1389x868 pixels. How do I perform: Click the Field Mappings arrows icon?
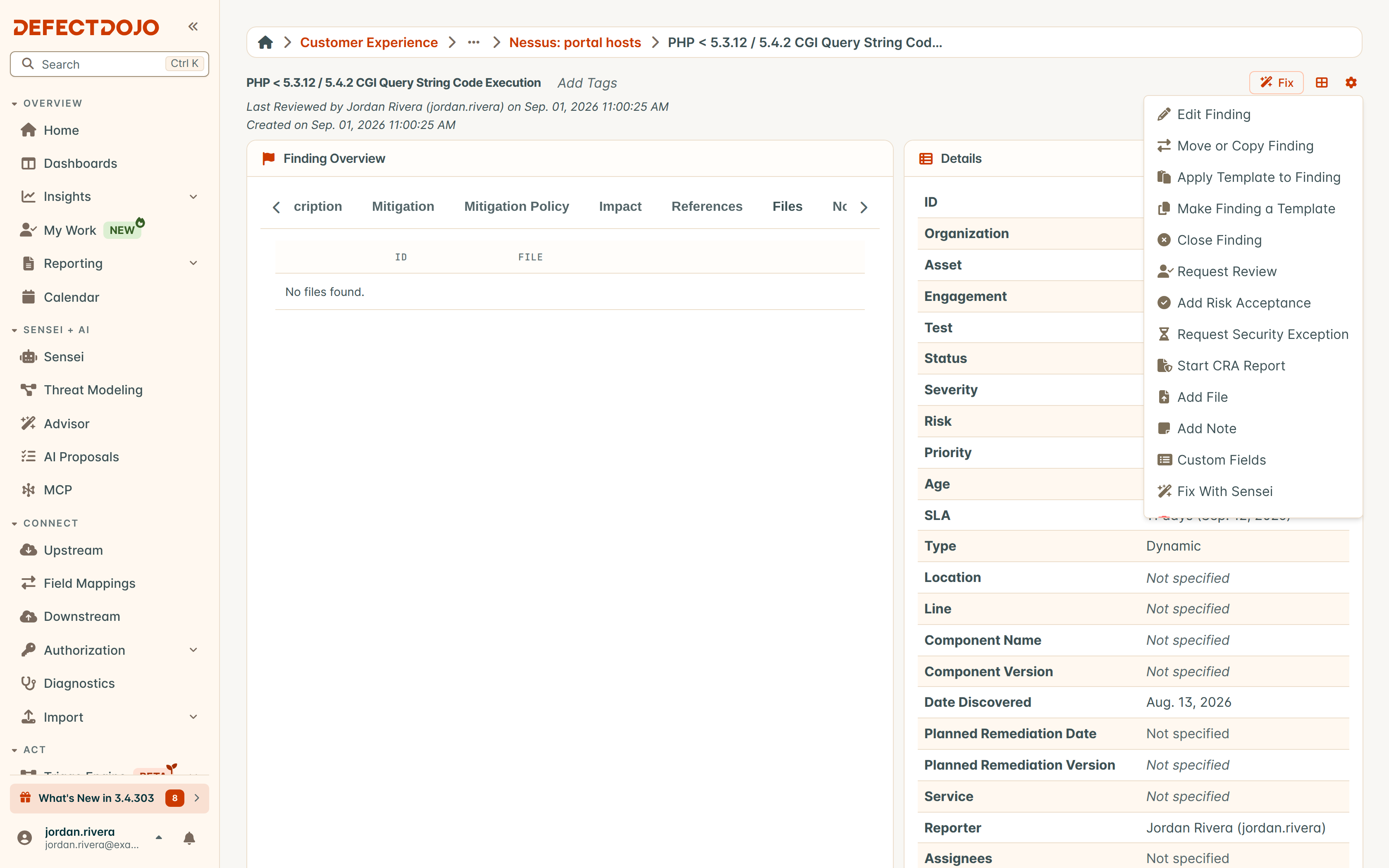(x=28, y=583)
